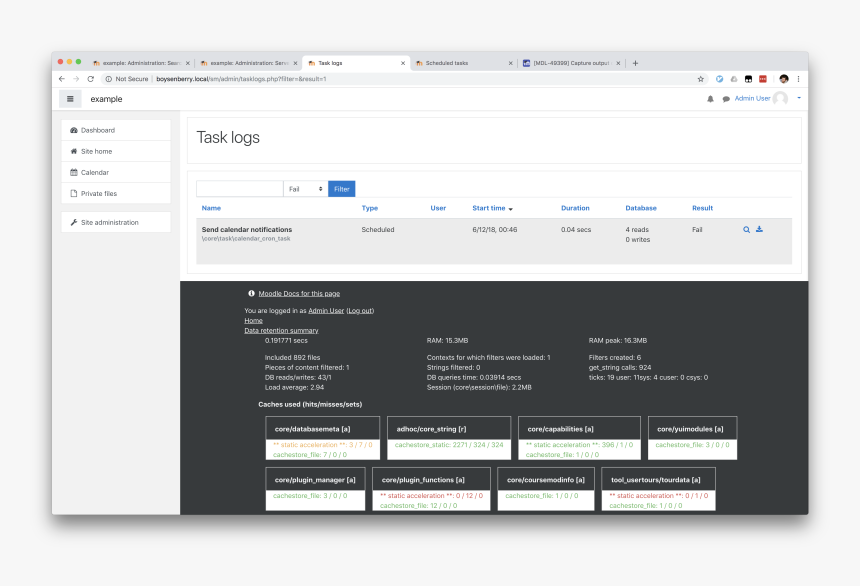Open Calendar in the side menu
Viewport: 860px width, 586px height.
(116, 172)
